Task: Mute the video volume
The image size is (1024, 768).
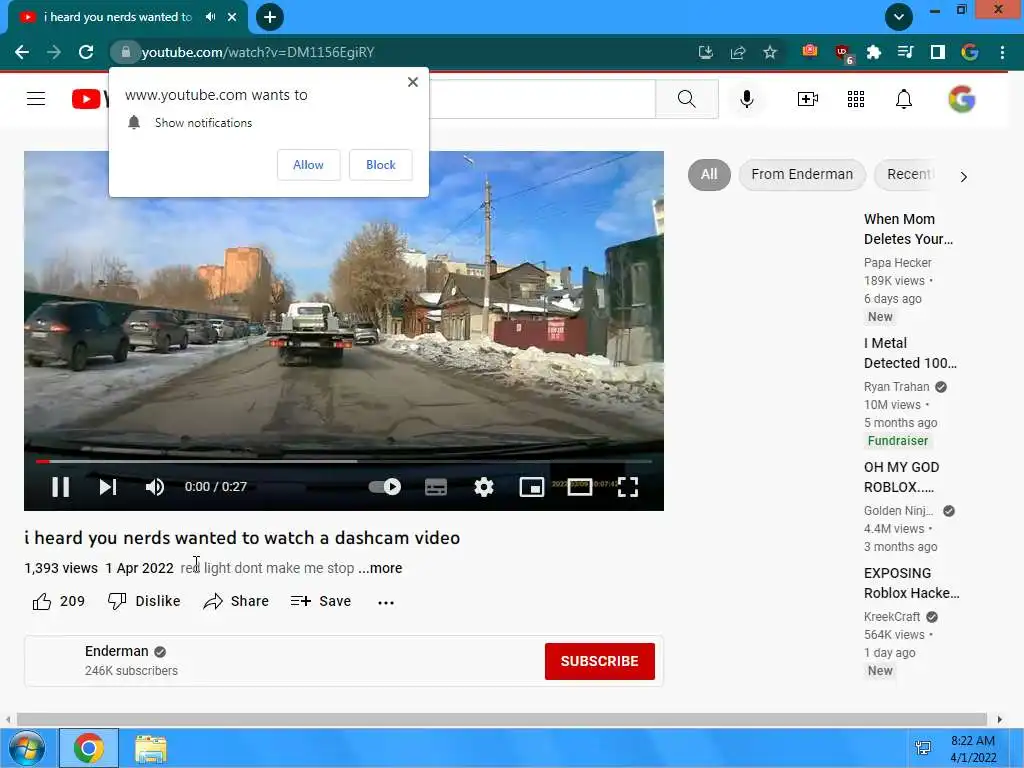Action: click(155, 487)
